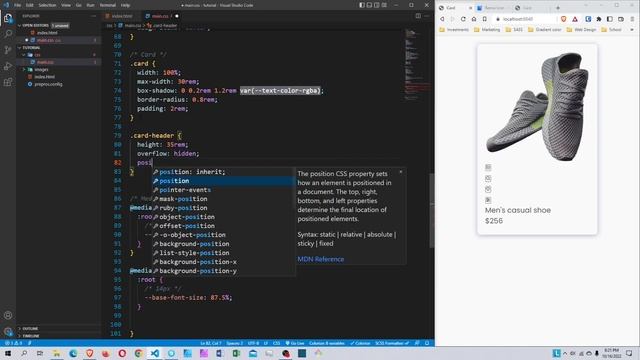Click the browser address bar

[x=524, y=19]
